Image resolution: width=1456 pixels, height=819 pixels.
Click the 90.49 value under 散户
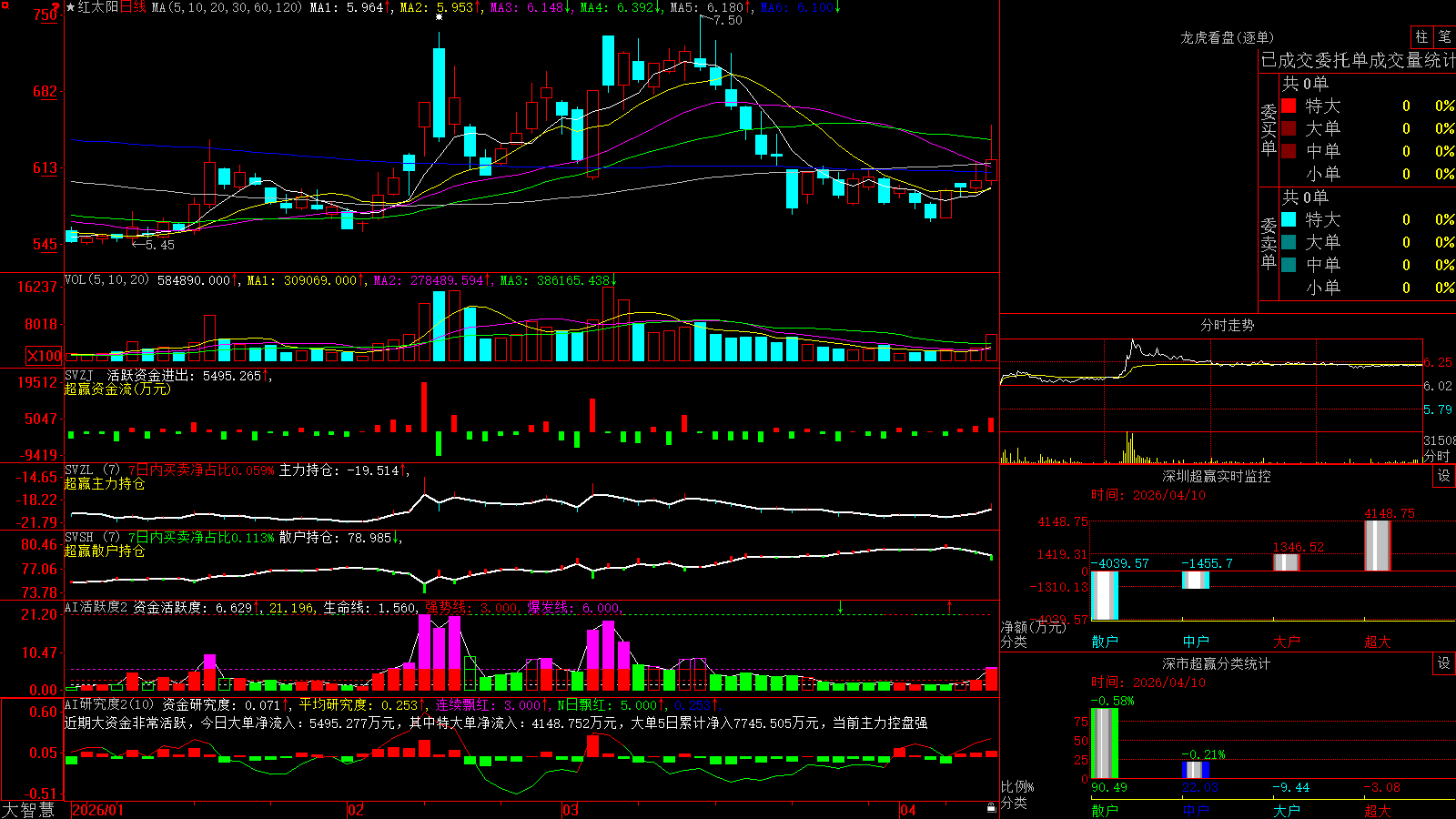[x=1109, y=787]
